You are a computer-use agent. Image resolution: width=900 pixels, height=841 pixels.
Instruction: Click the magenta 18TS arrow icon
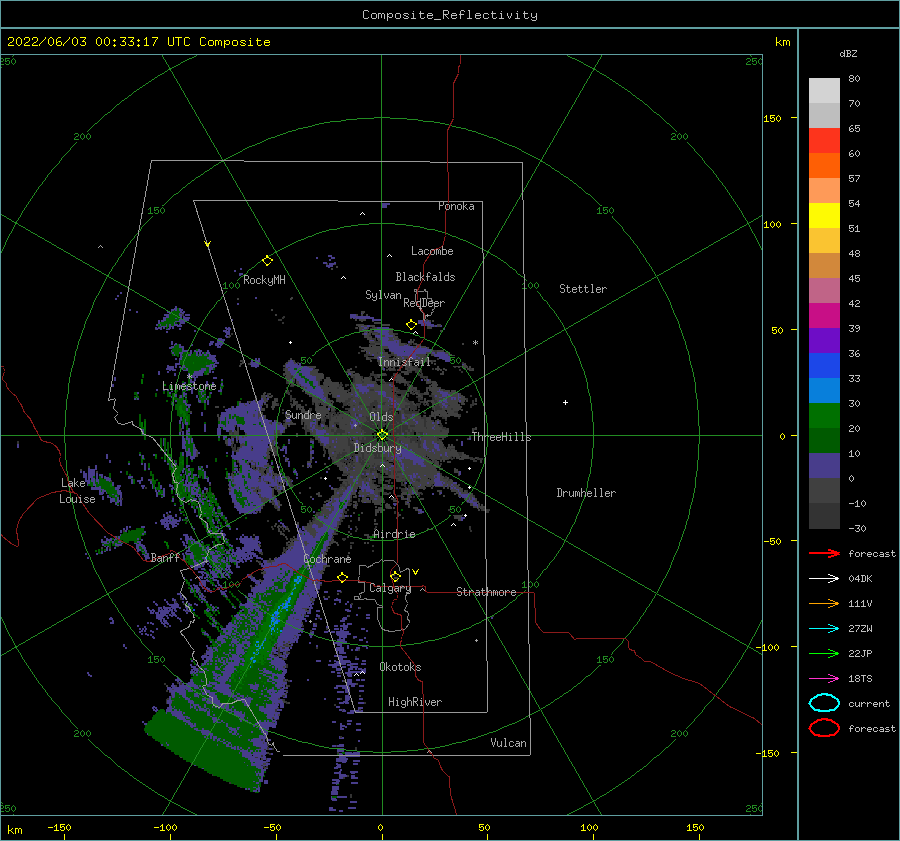824,678
